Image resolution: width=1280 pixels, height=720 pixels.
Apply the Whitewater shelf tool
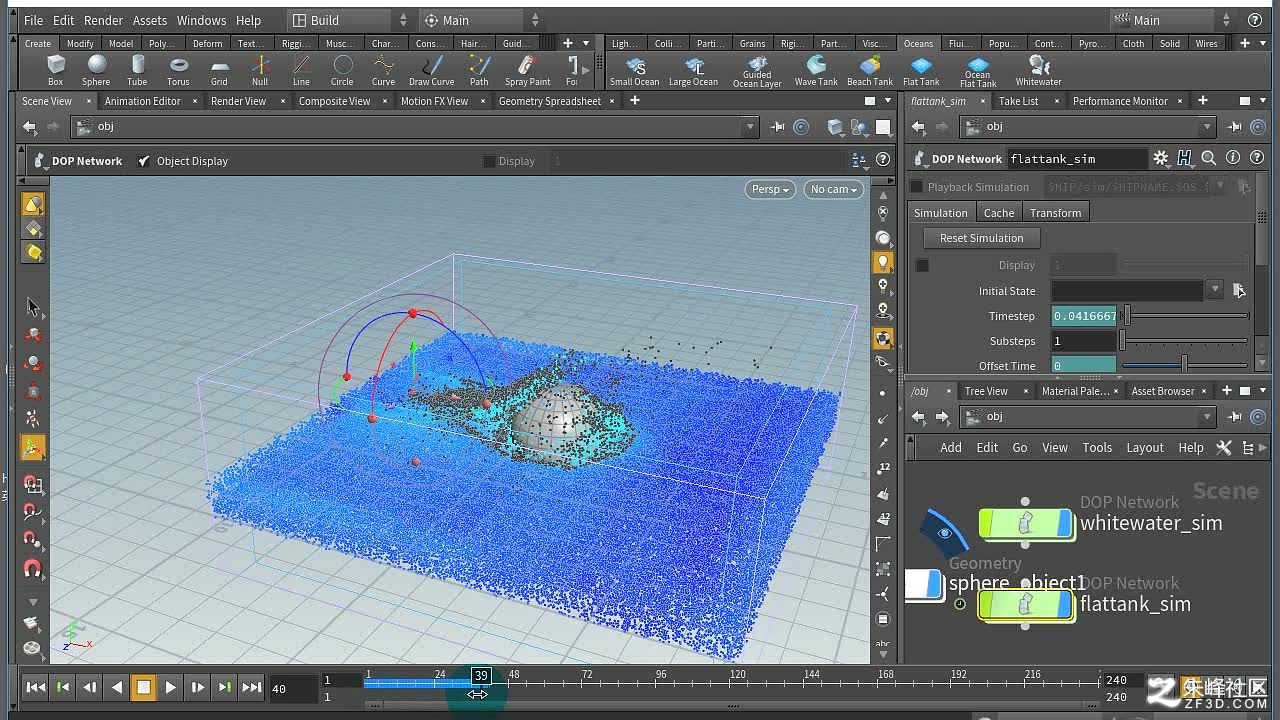1039,70
